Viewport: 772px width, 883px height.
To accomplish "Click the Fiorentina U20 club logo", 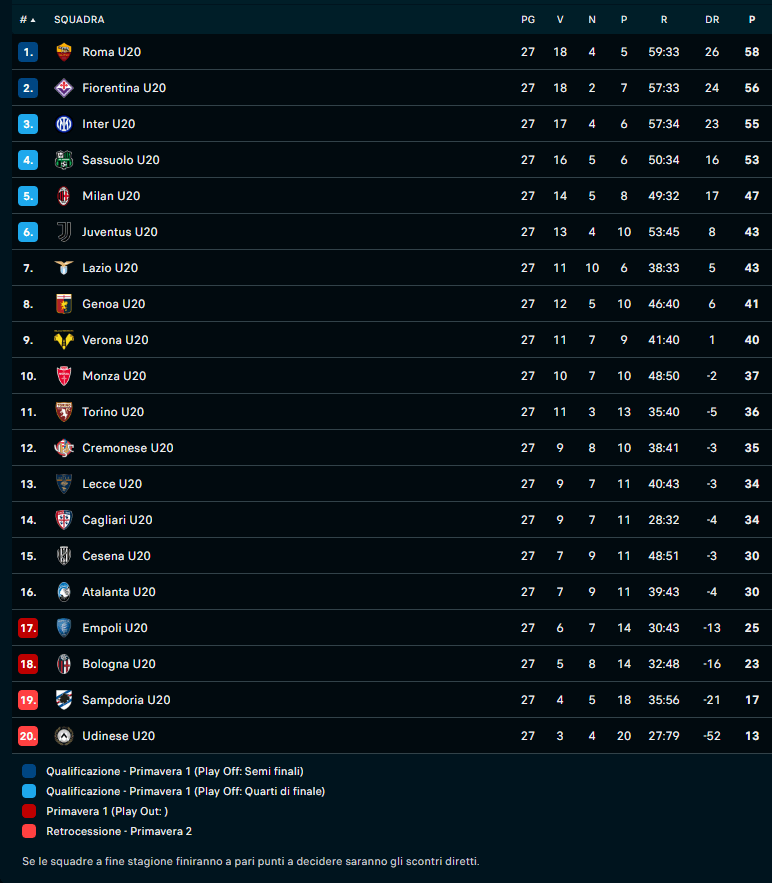I will (64, 88).
